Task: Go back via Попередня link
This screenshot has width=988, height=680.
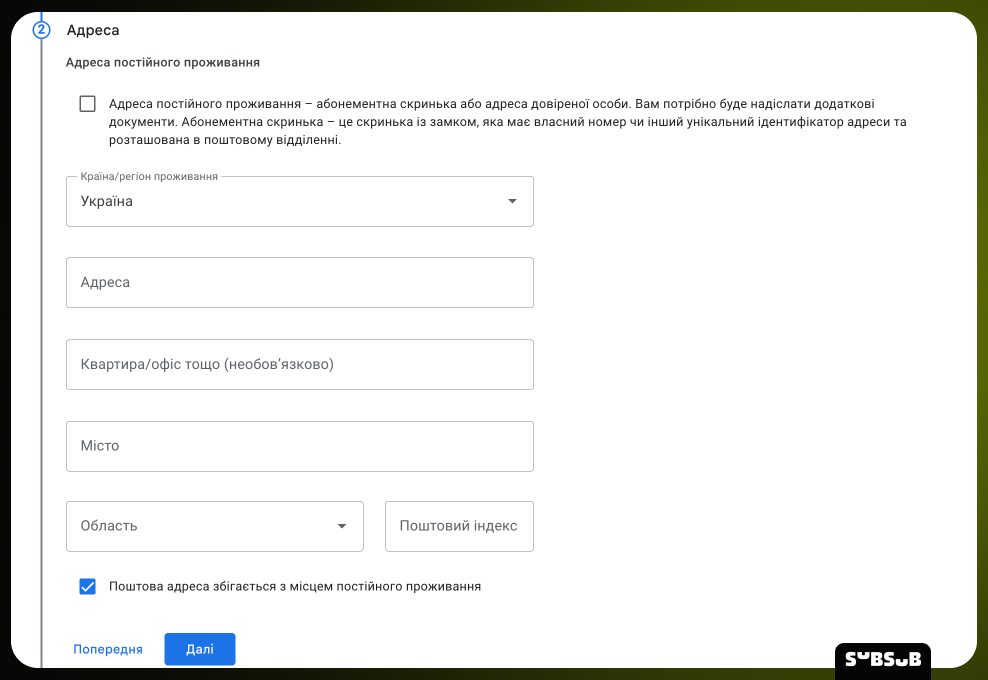Action: point(108,649)
